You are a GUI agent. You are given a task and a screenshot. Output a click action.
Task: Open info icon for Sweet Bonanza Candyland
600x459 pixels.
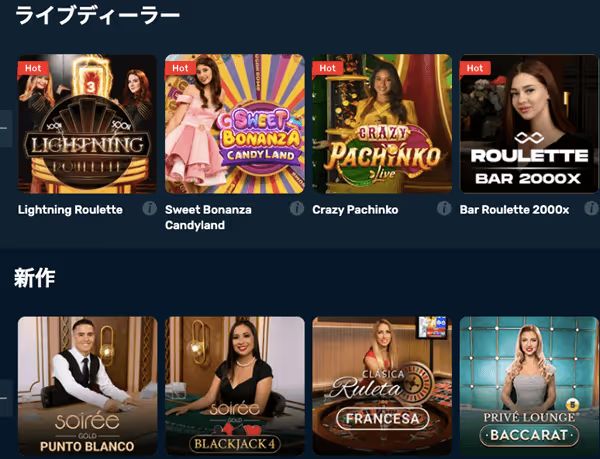297,209
